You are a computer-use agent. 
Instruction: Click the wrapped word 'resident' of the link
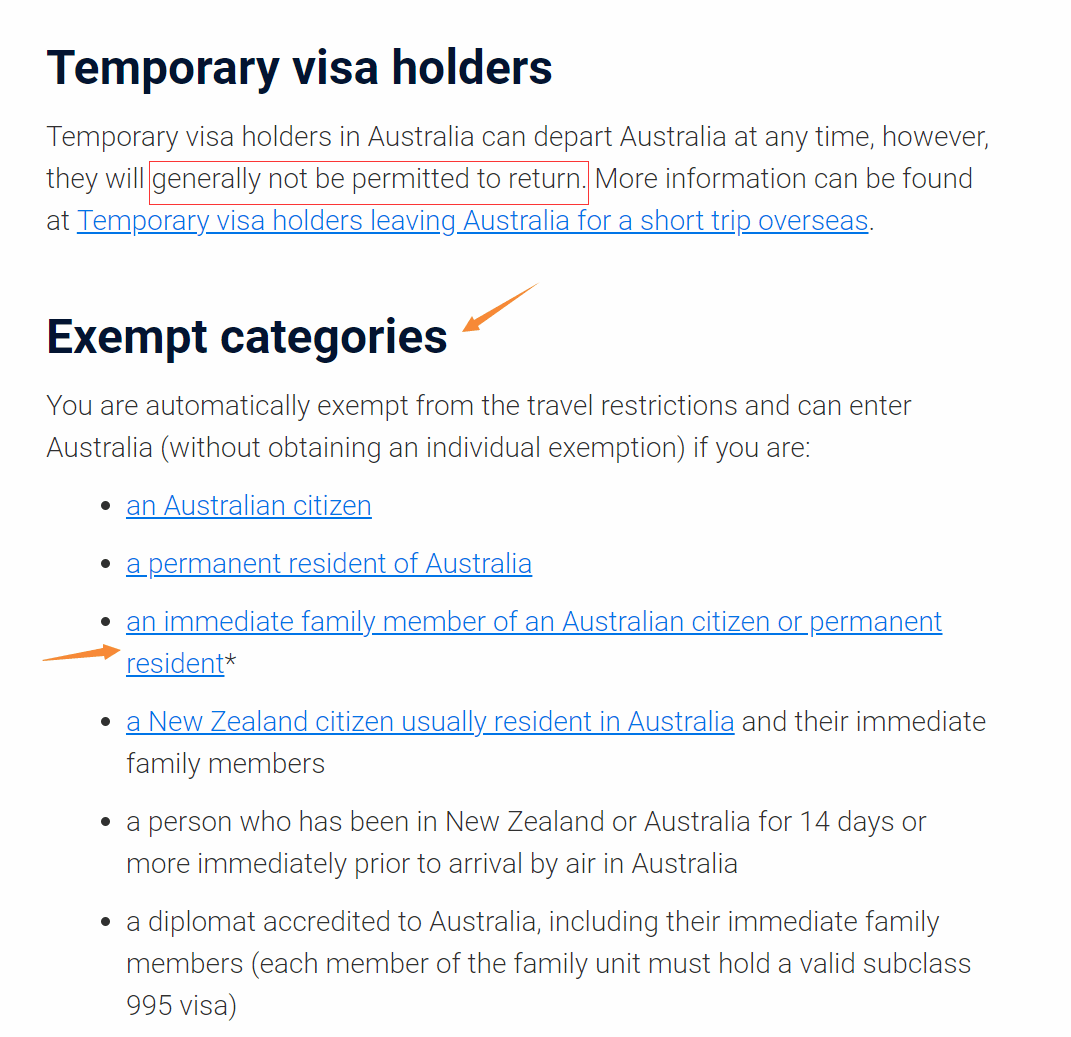click(175, 663)
